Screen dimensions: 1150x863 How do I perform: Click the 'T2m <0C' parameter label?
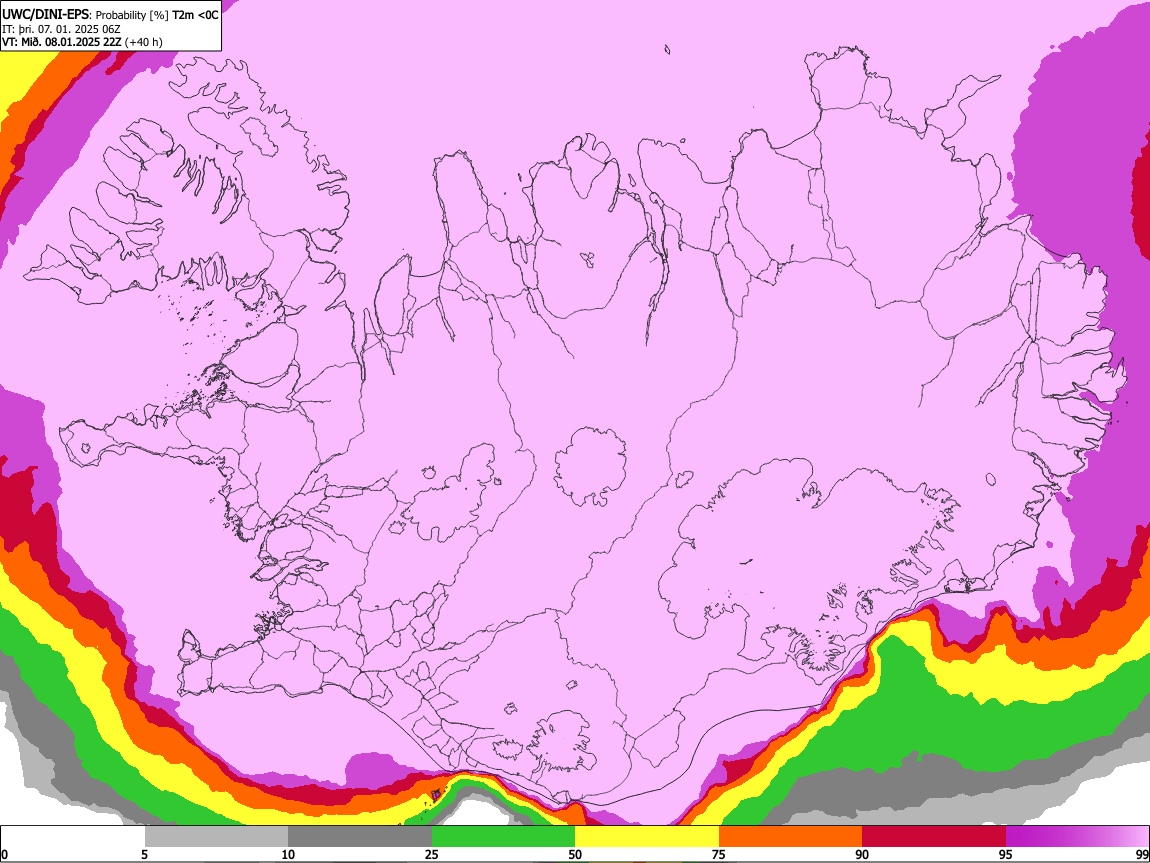[196, 15]
